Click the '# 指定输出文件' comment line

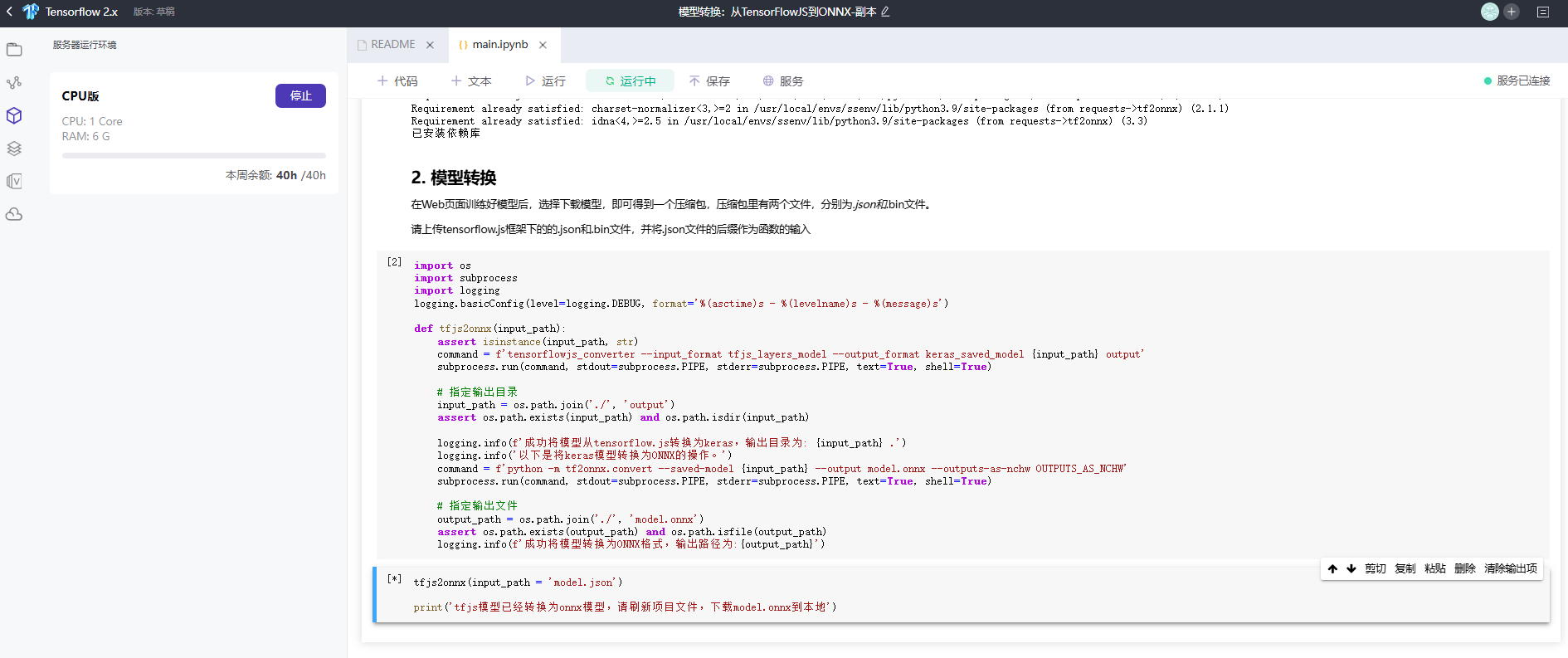coord(477,505)
